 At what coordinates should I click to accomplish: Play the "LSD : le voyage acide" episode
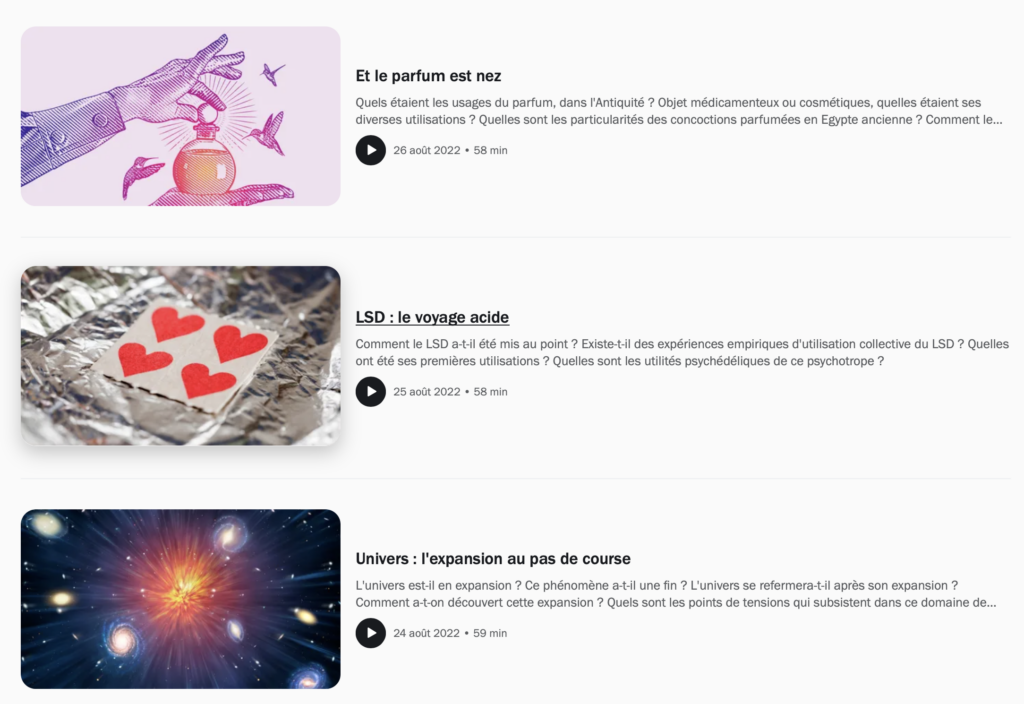click(370, 392)
